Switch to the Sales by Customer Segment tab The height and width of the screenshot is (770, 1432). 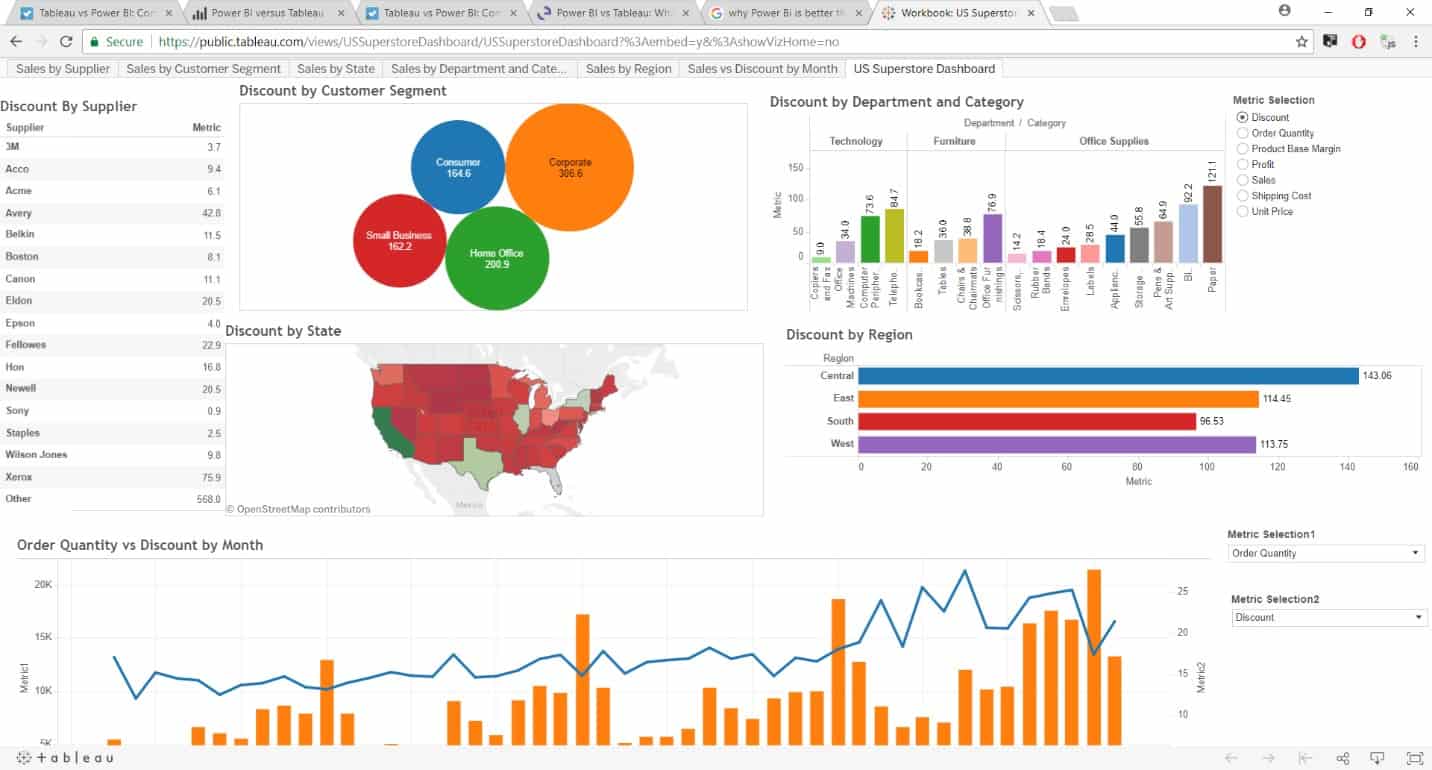(204, 69)
